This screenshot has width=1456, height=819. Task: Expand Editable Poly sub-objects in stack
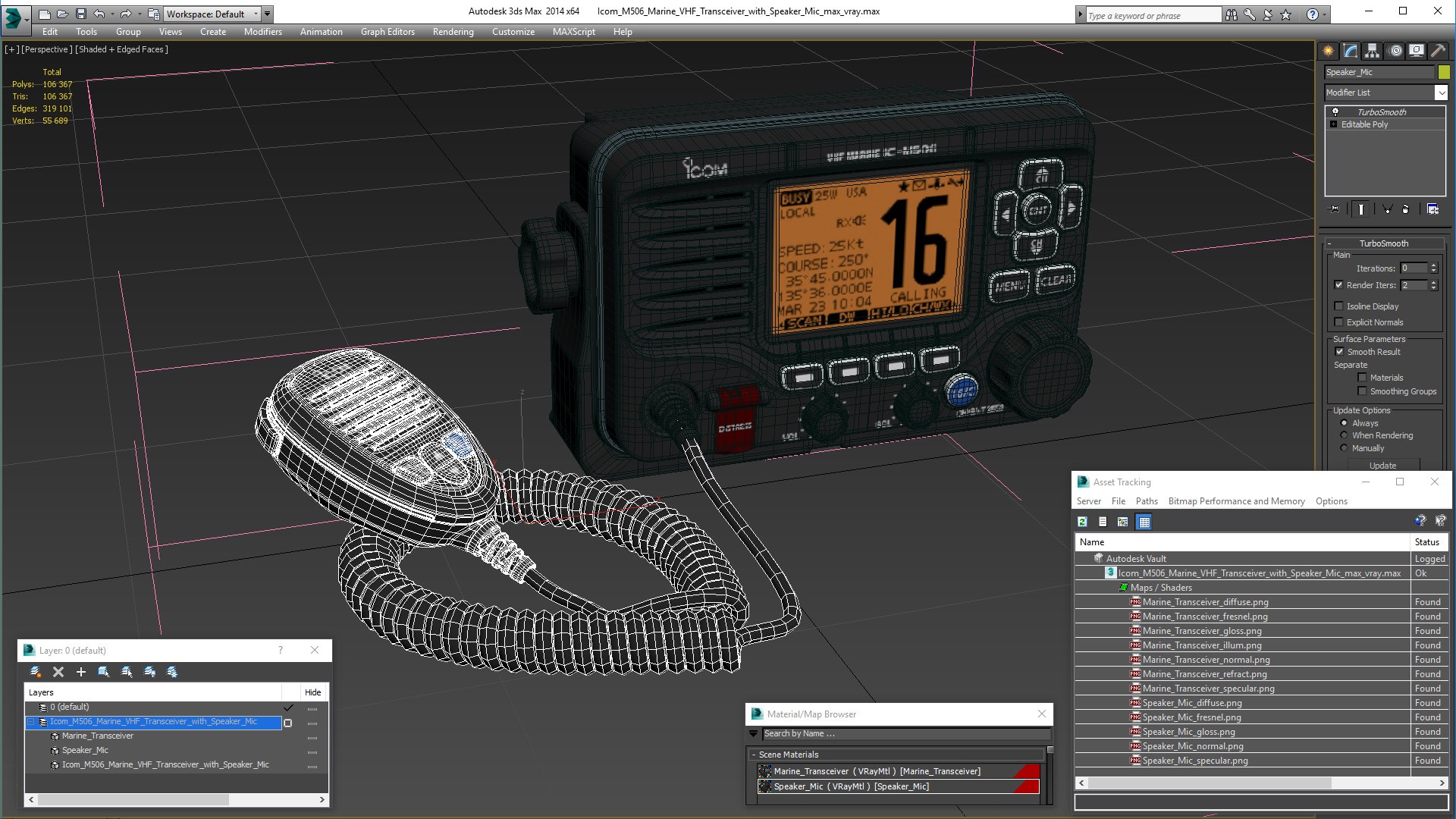(1333, 124)
